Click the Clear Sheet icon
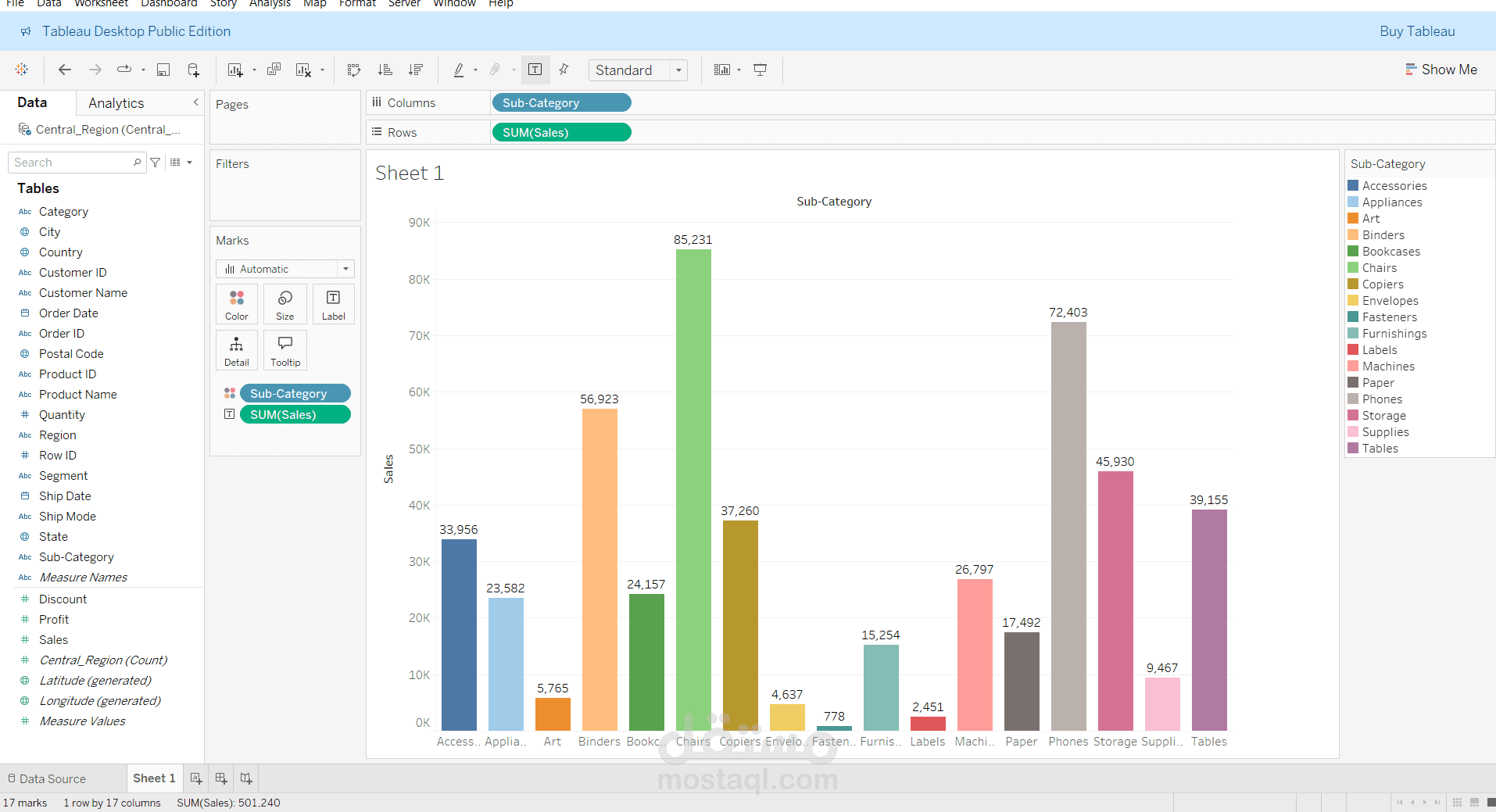This screenshot has width=1496, height=812. pos(304,70)
